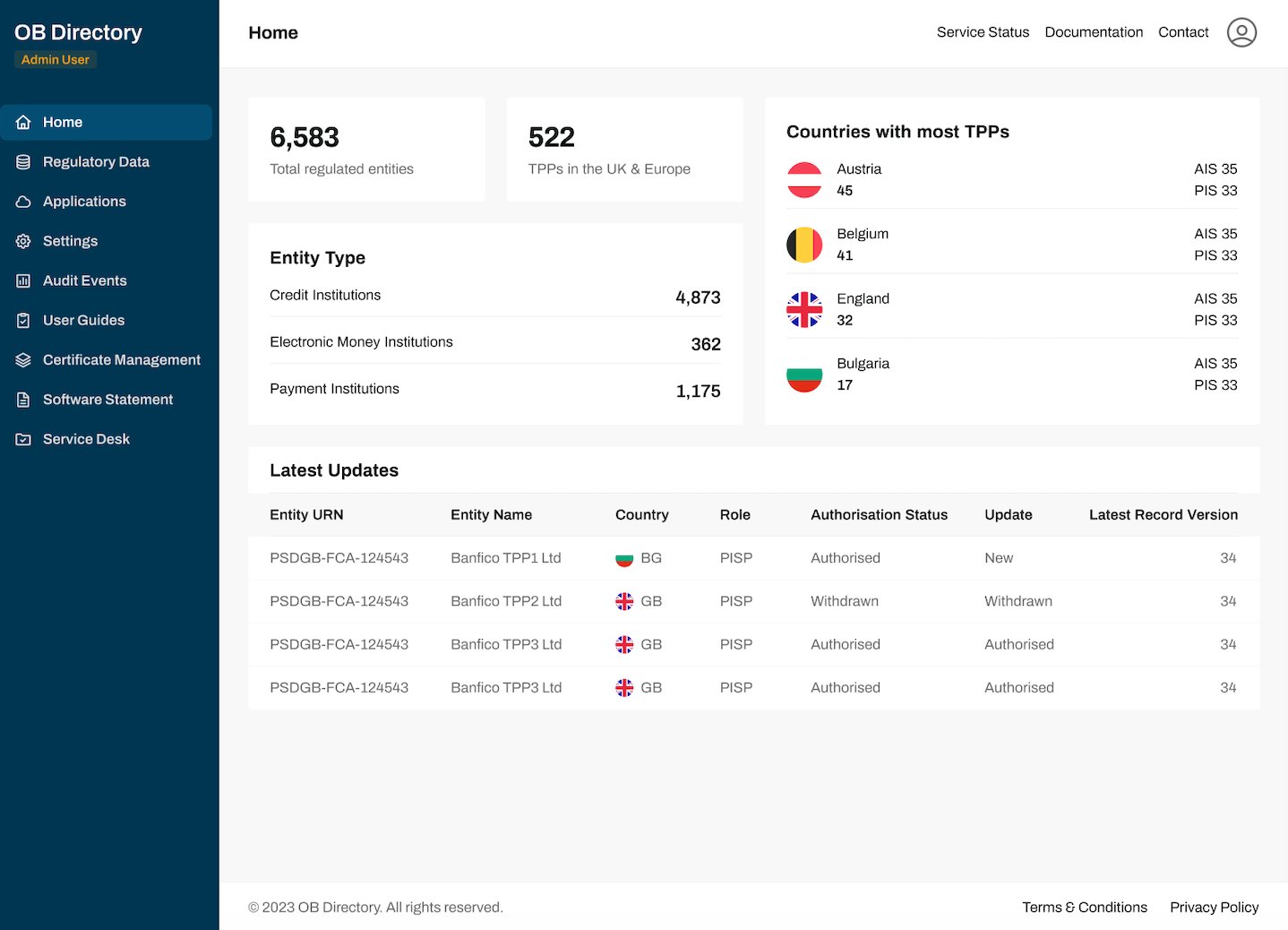Image resolution: width=1288 pixels, height=930 pixels.
Task: Click the UK flag in Banfico TPP2 row
Action: click(624, 601)
